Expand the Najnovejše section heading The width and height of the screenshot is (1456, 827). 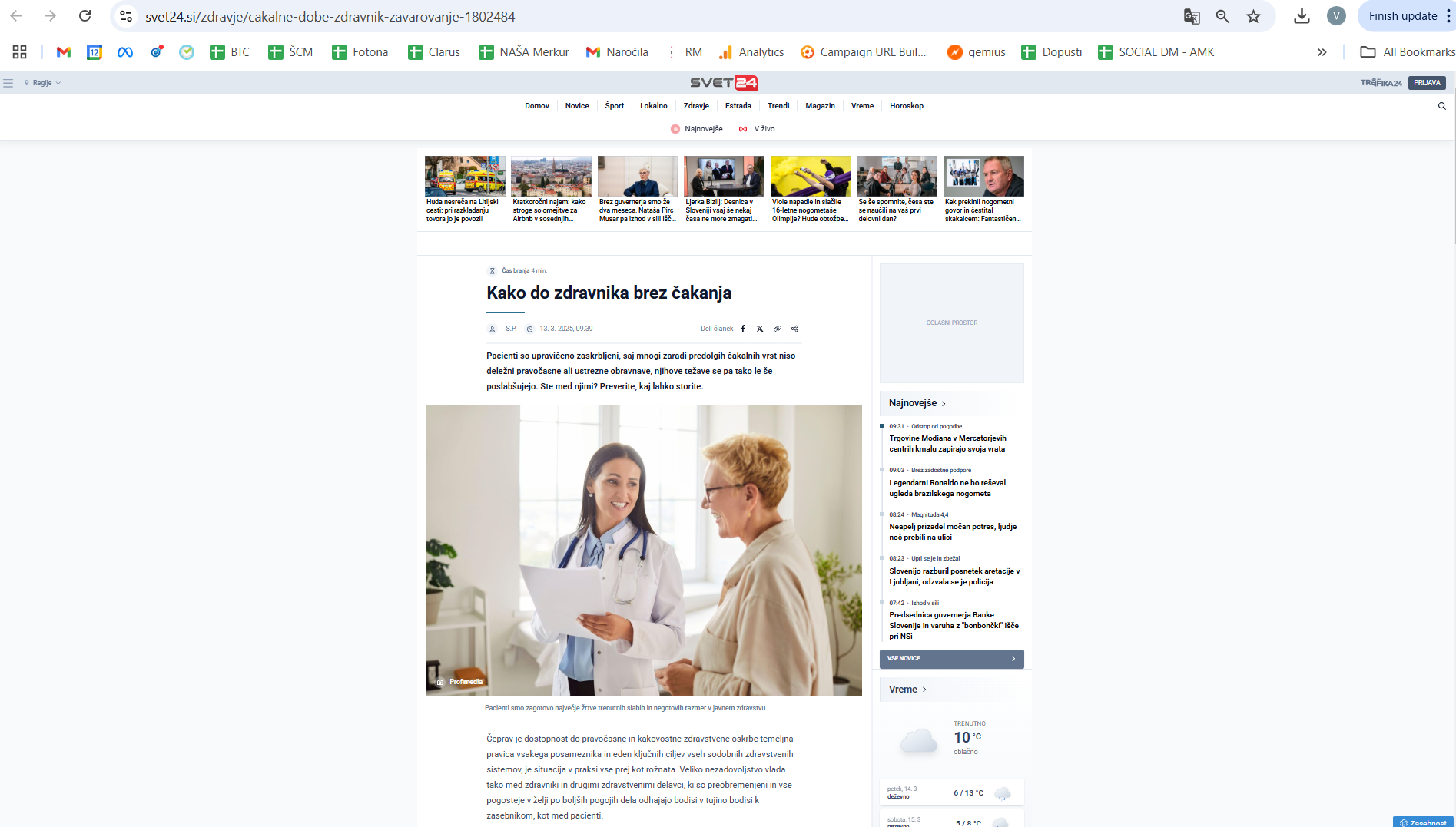point(917,403)
